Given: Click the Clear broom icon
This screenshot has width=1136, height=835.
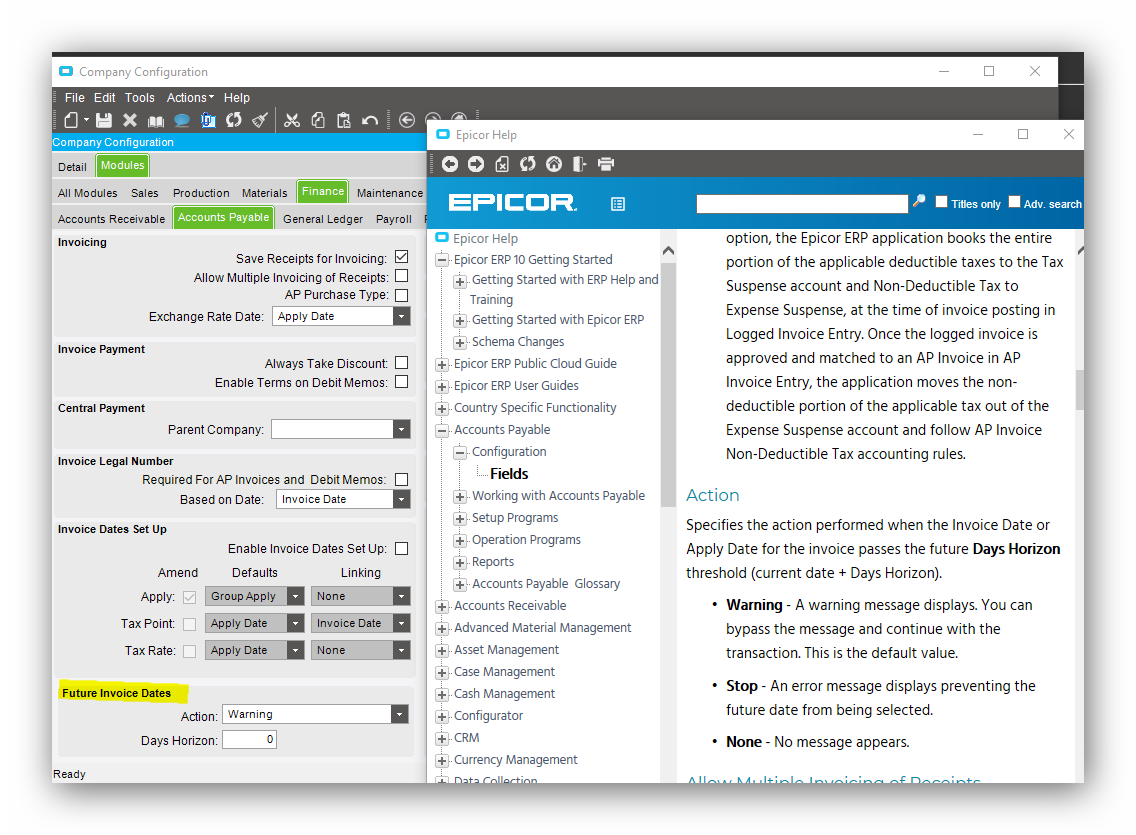Looking at the screenshot, I should click(259, 120).
